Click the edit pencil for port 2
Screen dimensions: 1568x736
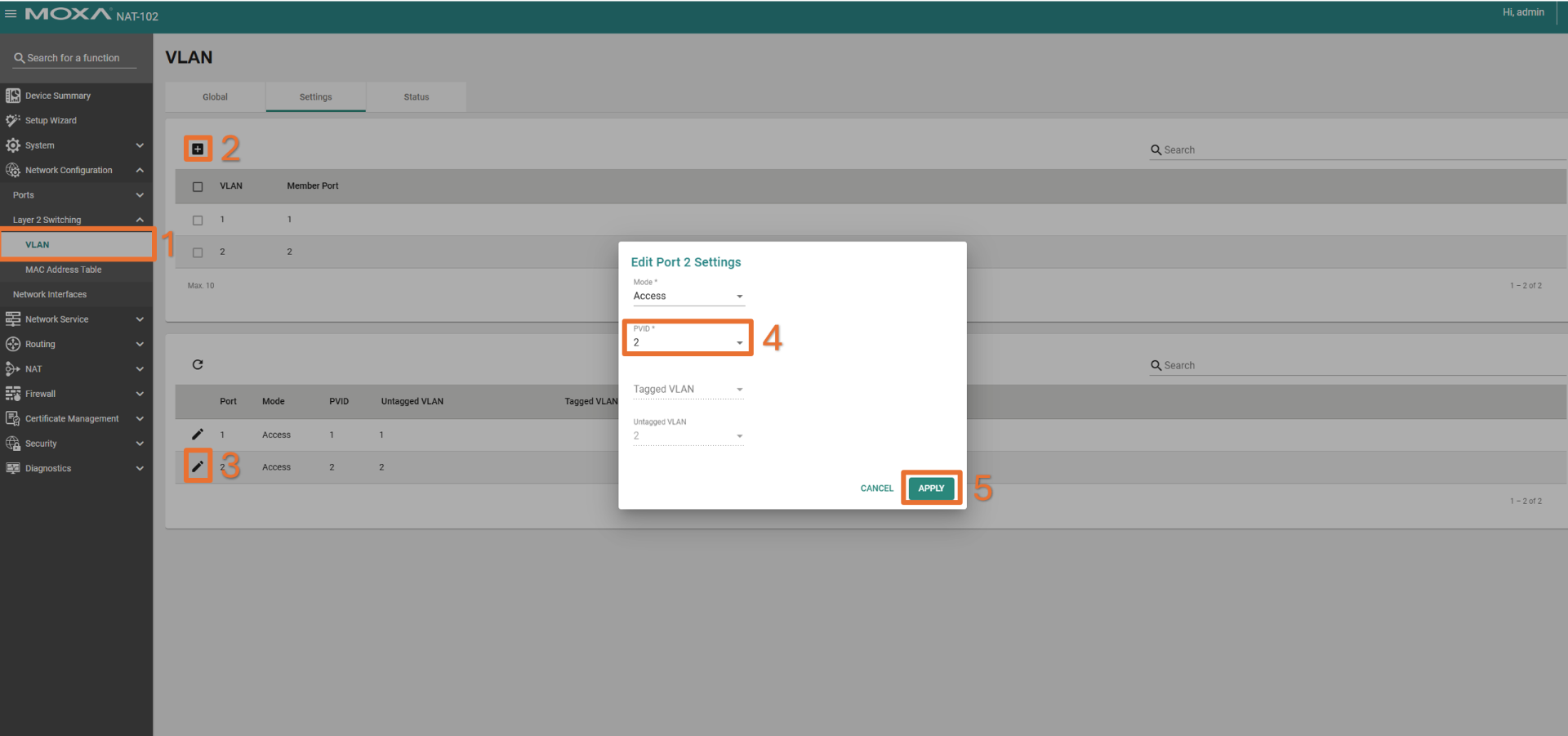[198, 466]
